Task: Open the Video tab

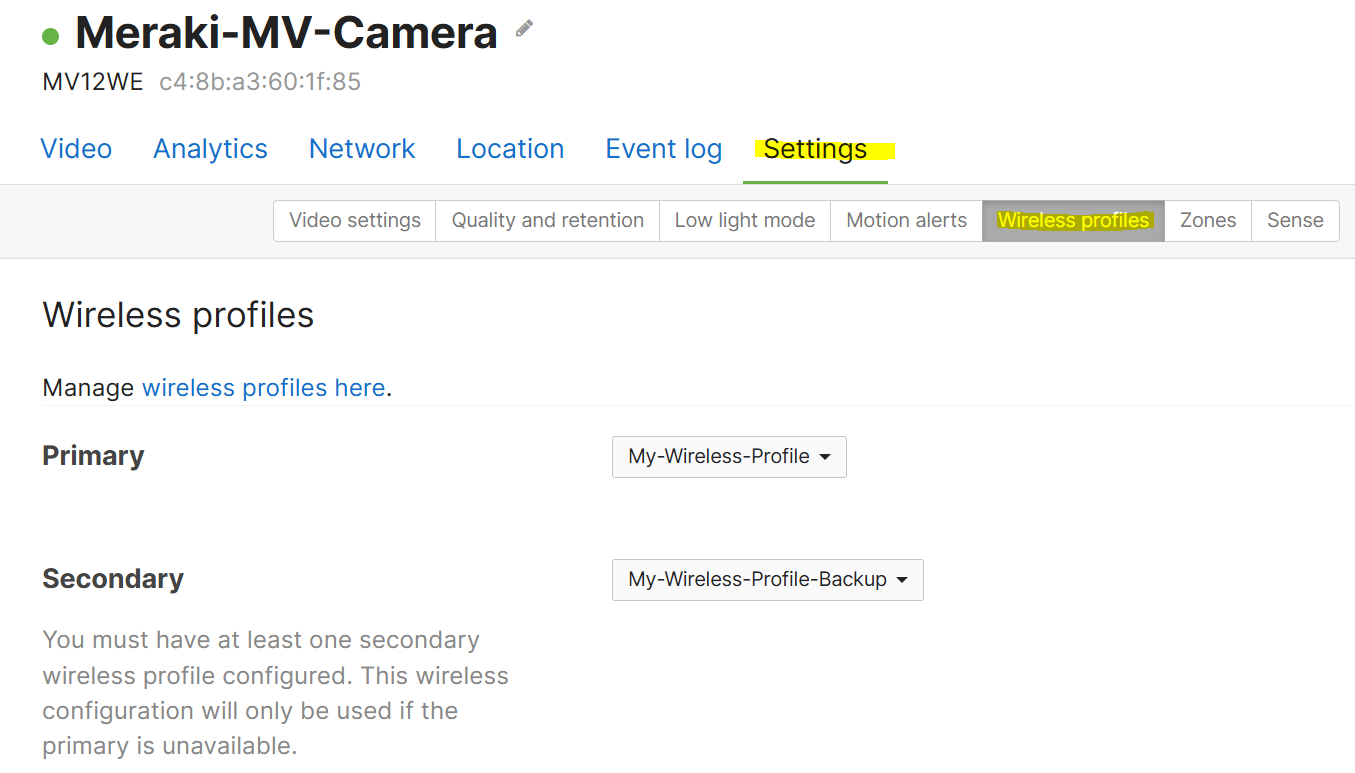Action: (76, 149)
